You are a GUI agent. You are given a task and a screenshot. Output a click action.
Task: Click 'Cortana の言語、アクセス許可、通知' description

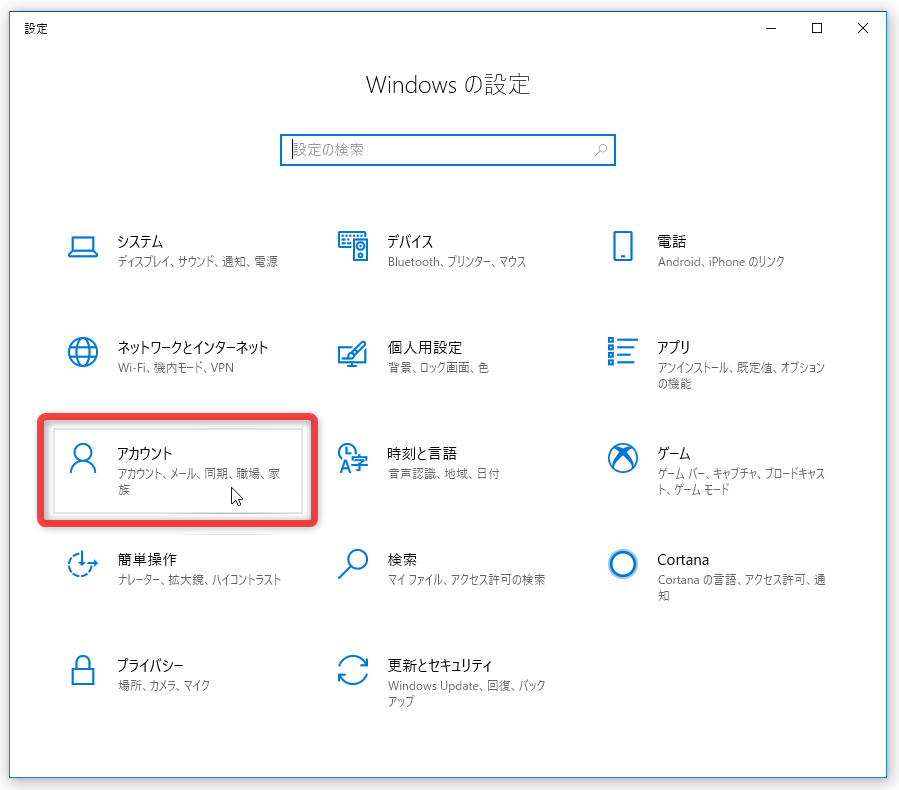click(741, 588)
